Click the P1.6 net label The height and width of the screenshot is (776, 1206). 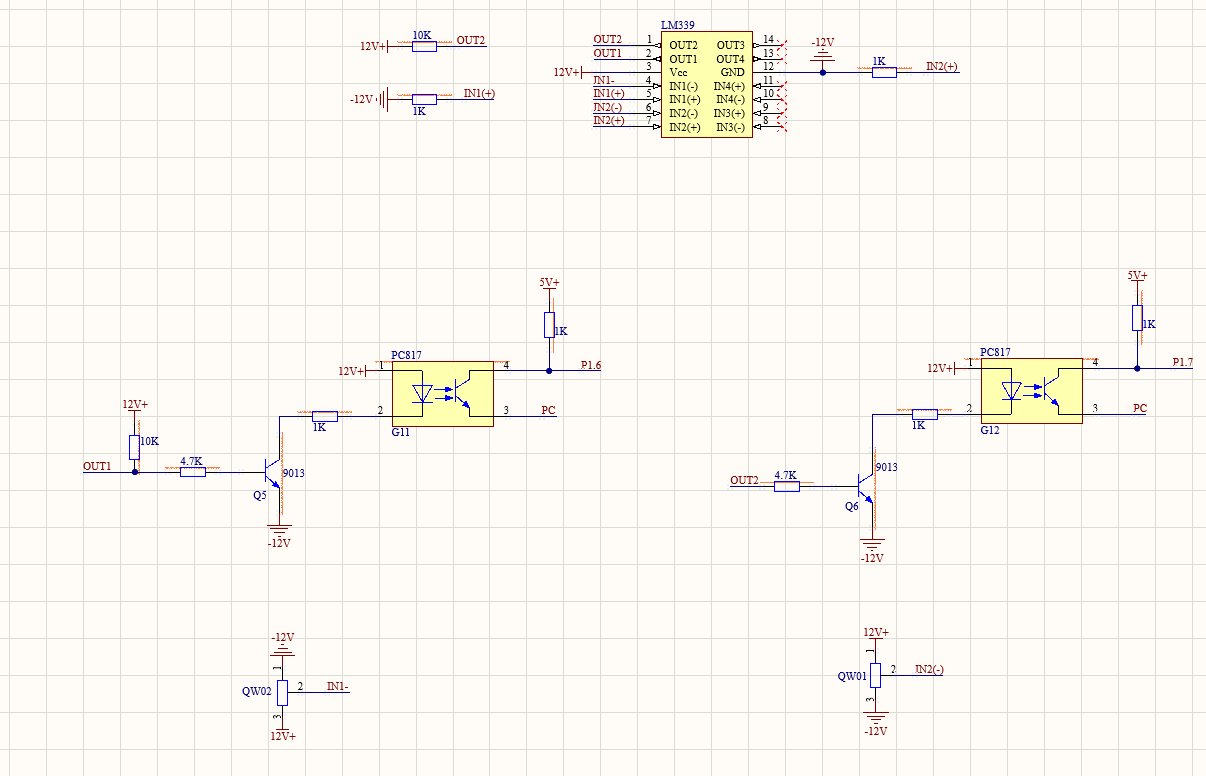click(591, 365)
